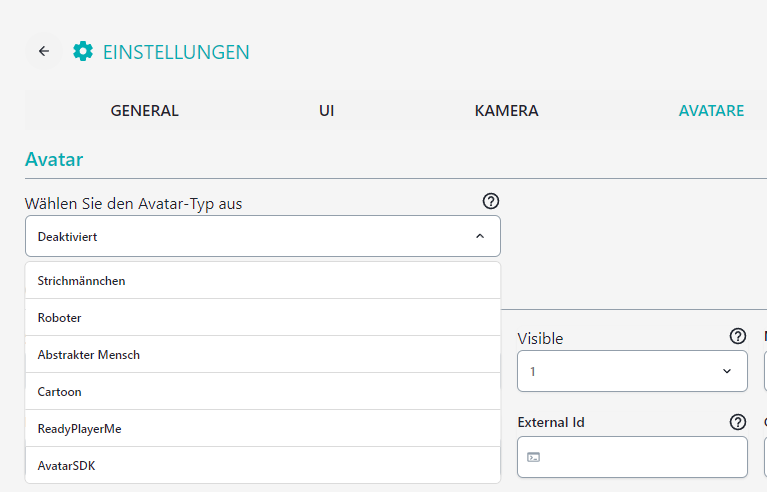
Task: Select Roboter from the list
Action: (x=263, y=317)
